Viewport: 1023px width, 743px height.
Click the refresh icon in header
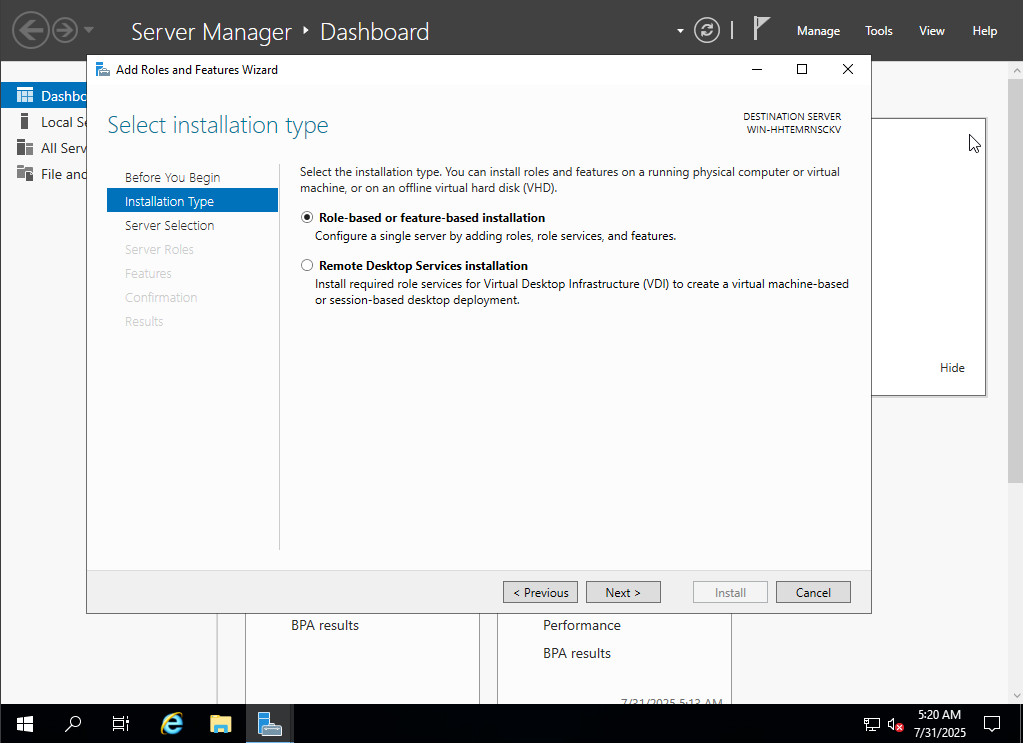tap(707, 31)
